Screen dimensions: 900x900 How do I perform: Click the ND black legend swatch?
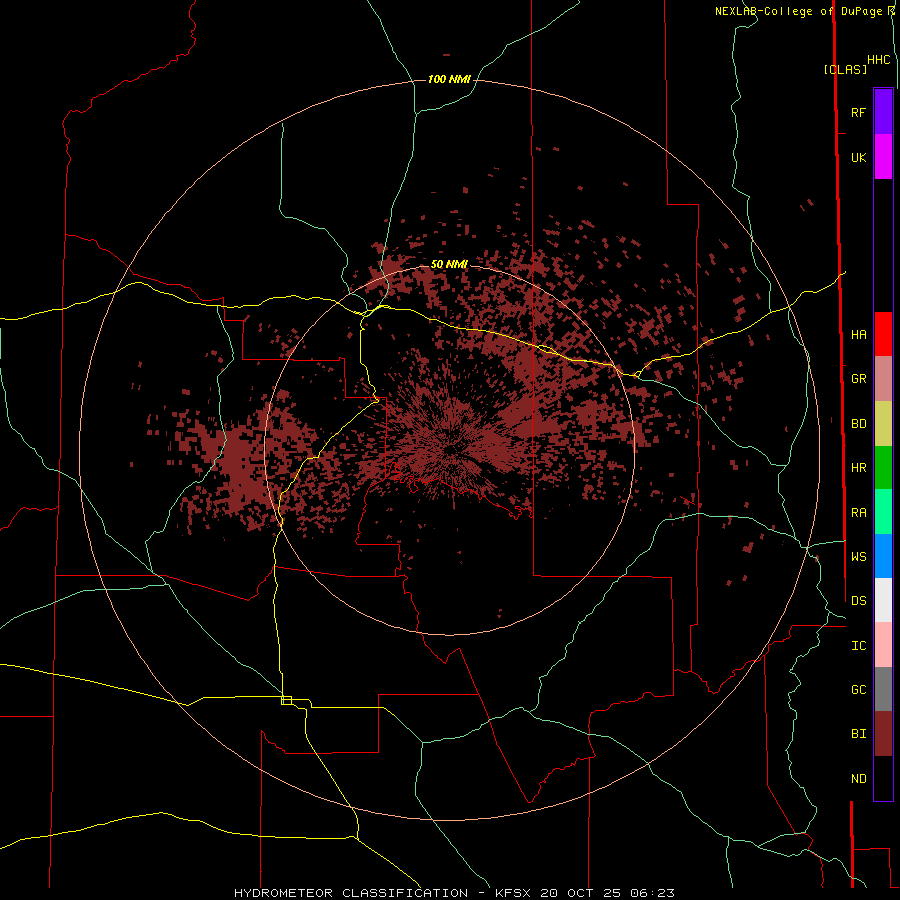pyautogui.click(x=883, y=778)
